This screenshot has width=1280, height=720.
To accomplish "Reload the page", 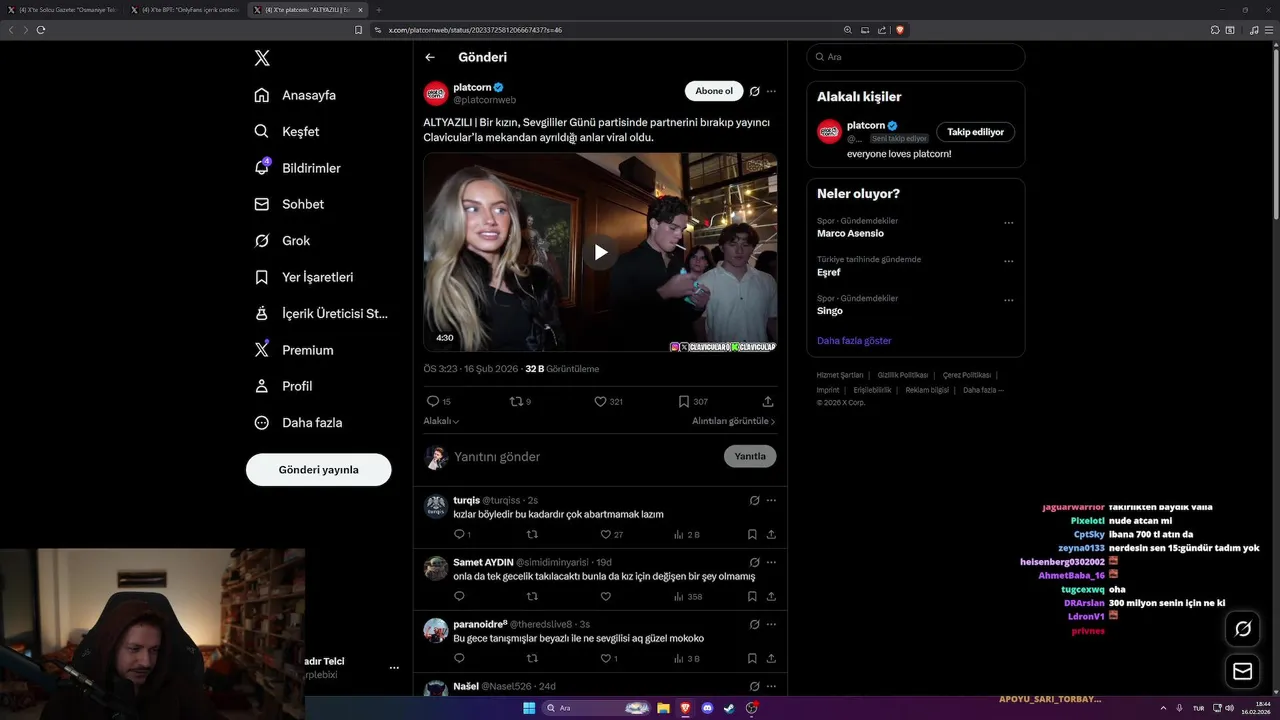I will pos(41,30).
